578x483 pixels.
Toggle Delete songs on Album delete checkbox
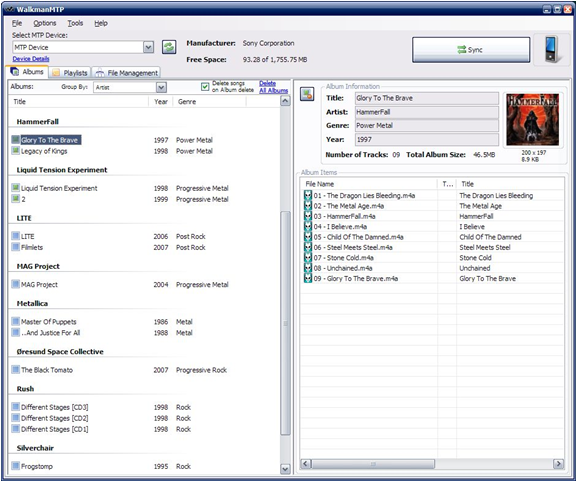[205, 87]
